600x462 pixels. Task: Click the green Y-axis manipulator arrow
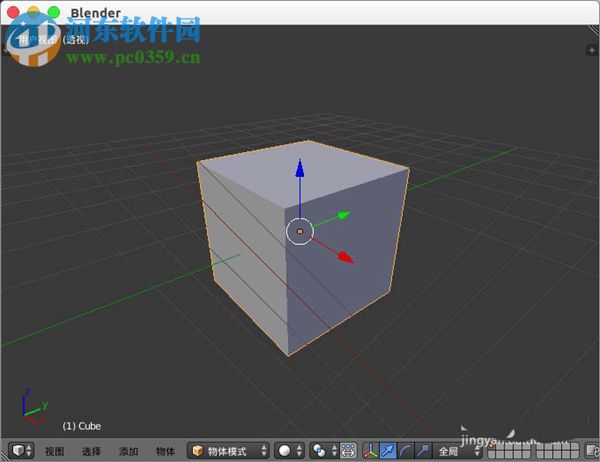click(344, 215)
